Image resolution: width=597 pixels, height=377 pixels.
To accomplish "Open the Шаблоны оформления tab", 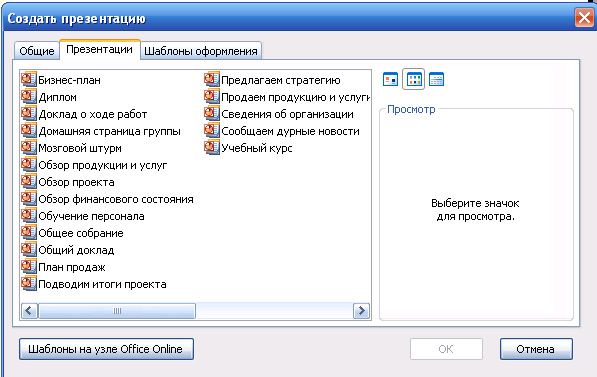I will coord(201,51).
